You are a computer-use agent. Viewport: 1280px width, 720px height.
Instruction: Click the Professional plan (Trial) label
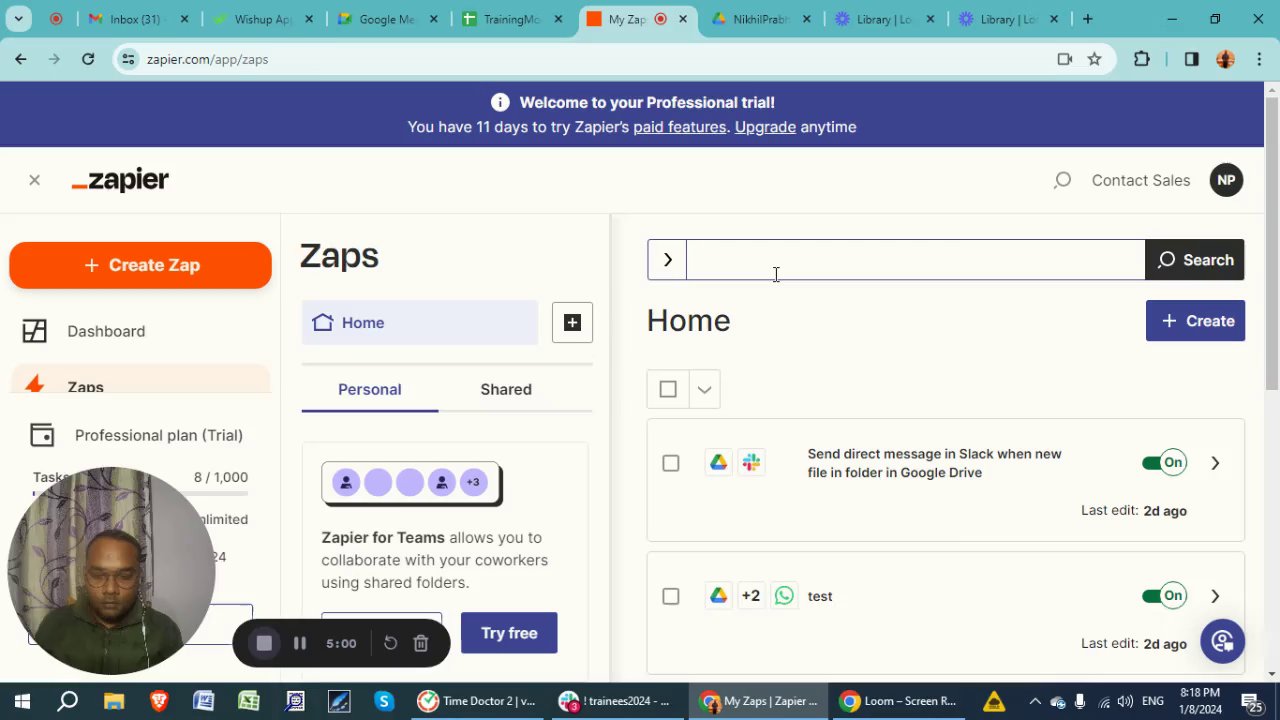click(x=159, y=435)
